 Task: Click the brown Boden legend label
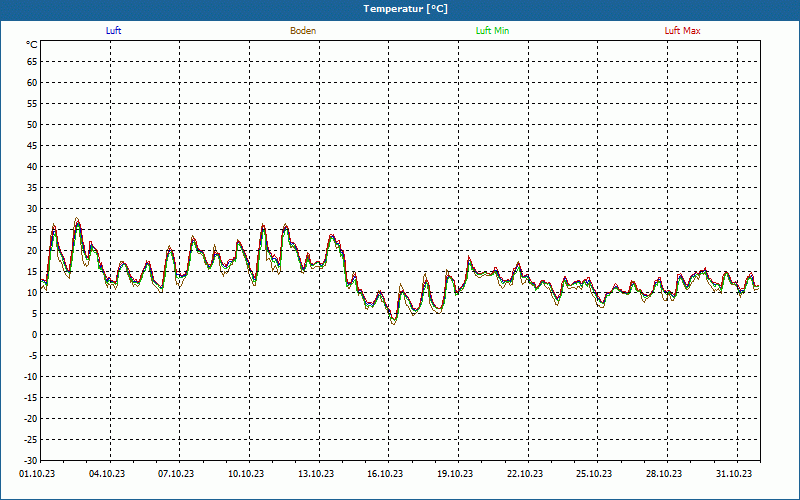coord(303,31)
